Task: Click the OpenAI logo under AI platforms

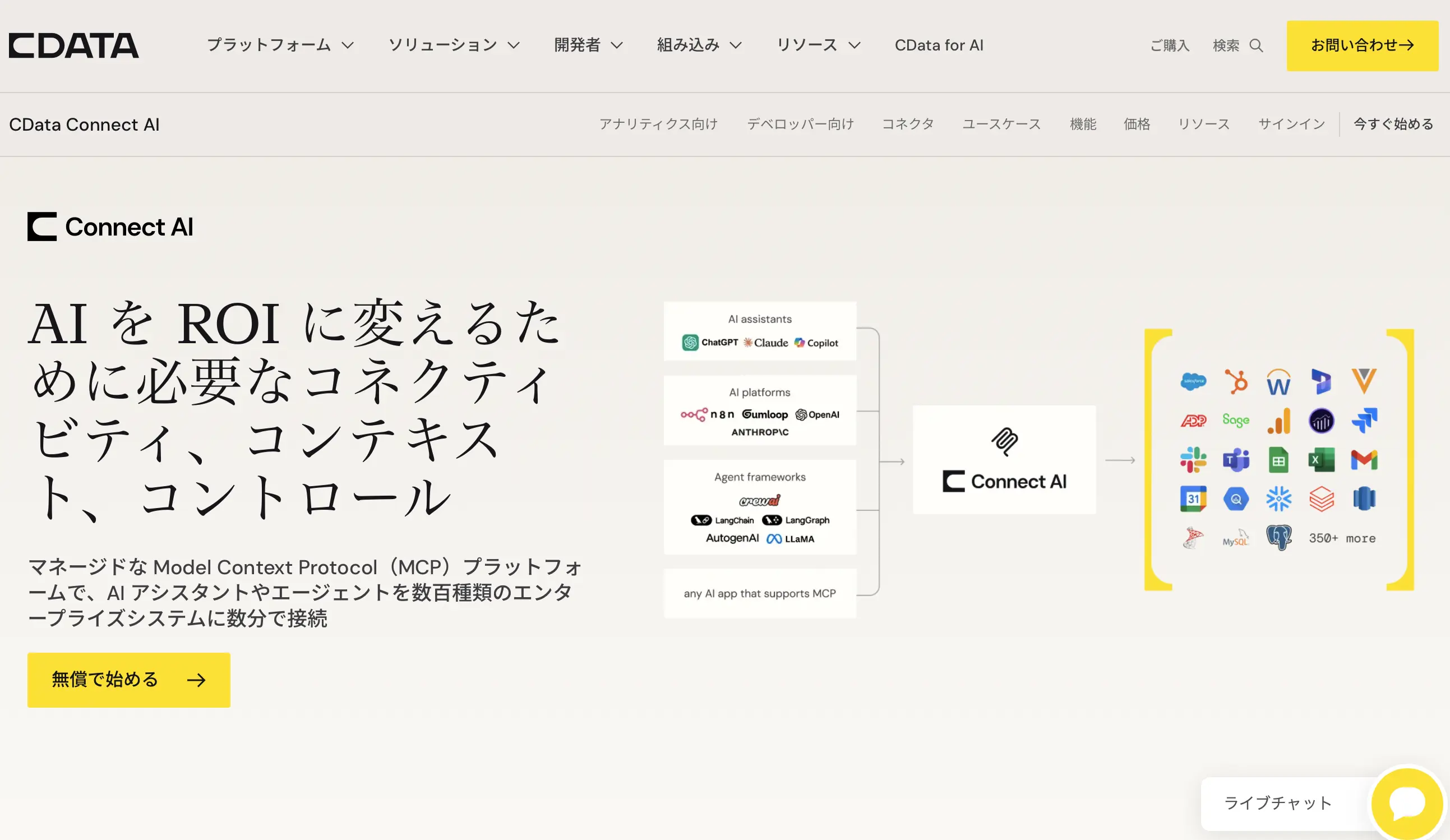Action: coord(817,414)
